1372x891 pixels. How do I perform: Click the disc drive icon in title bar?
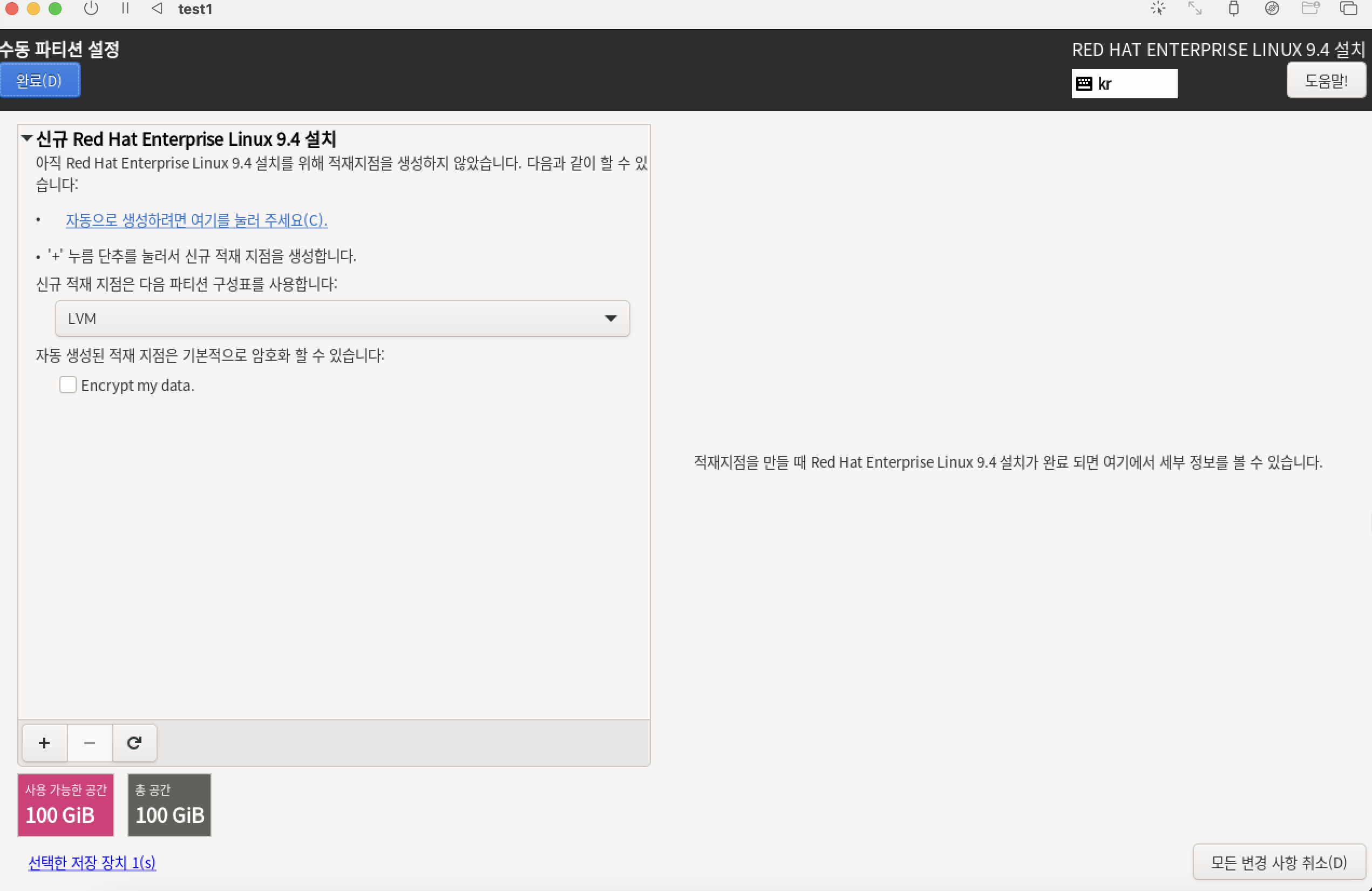[x=1272, y=9]
